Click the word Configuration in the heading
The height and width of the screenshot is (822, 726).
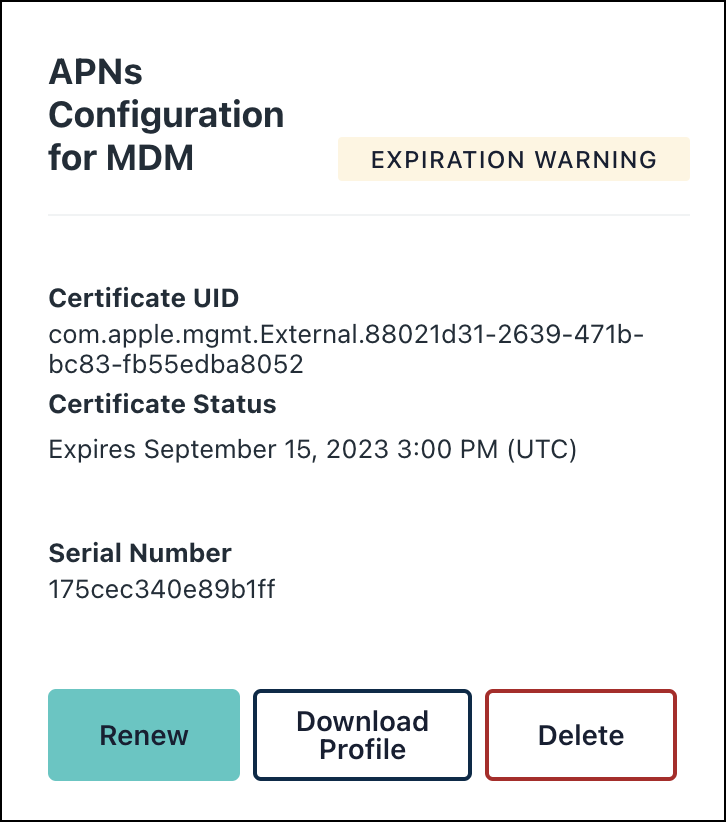click(166, 115)
